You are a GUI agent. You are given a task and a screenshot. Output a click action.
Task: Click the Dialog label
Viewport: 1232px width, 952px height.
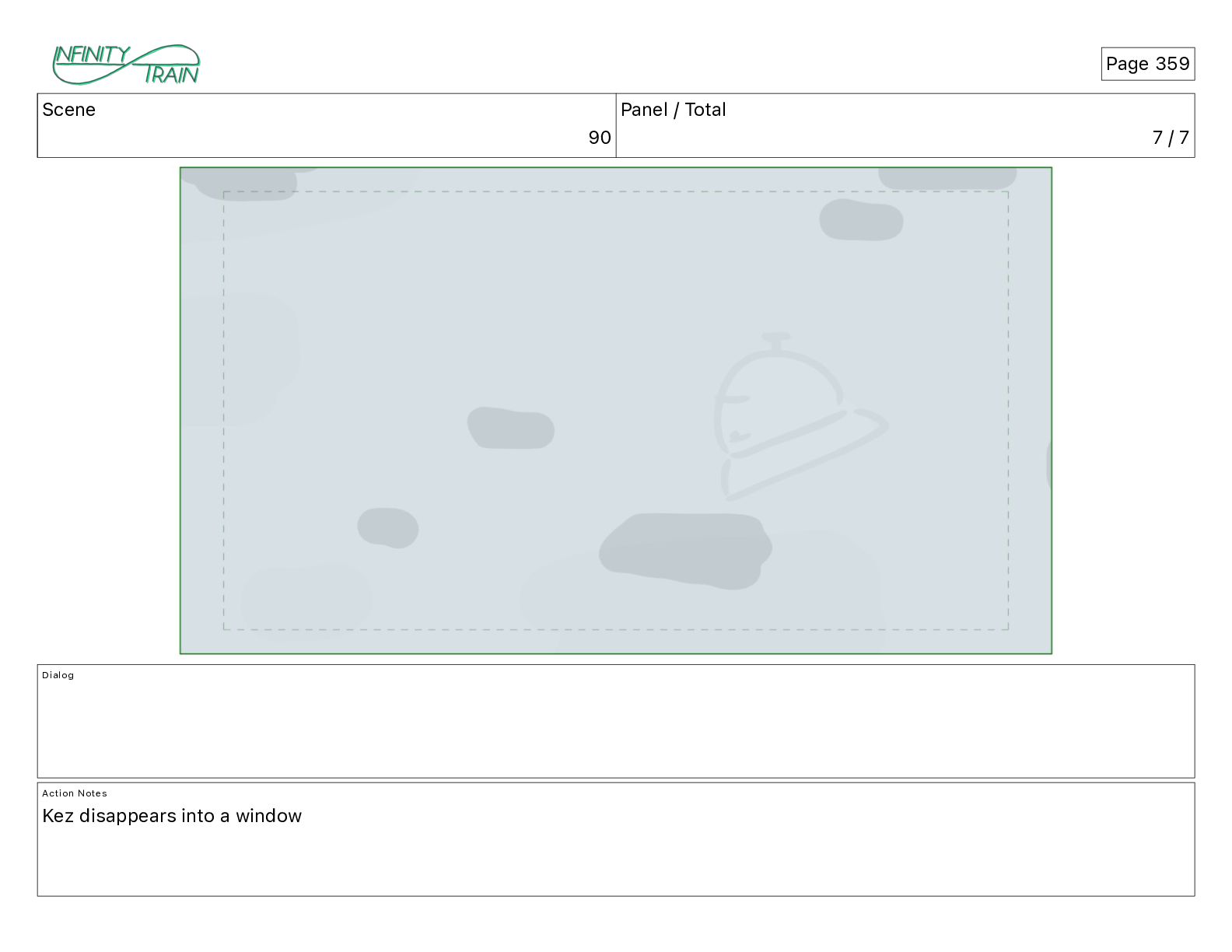point(58,675)
